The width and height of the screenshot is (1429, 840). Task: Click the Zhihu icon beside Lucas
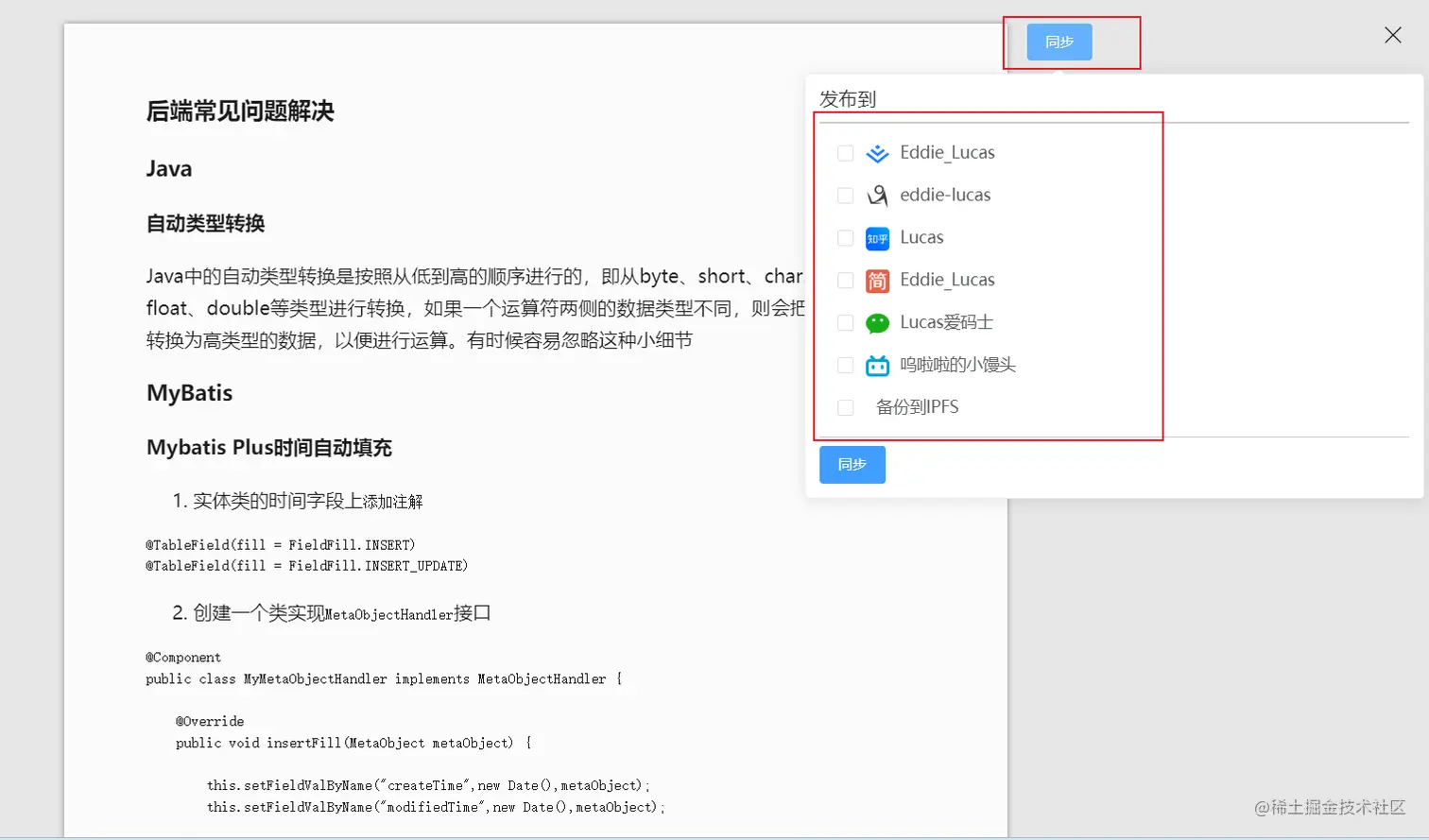pyautogui.click(x=877, y=238)
